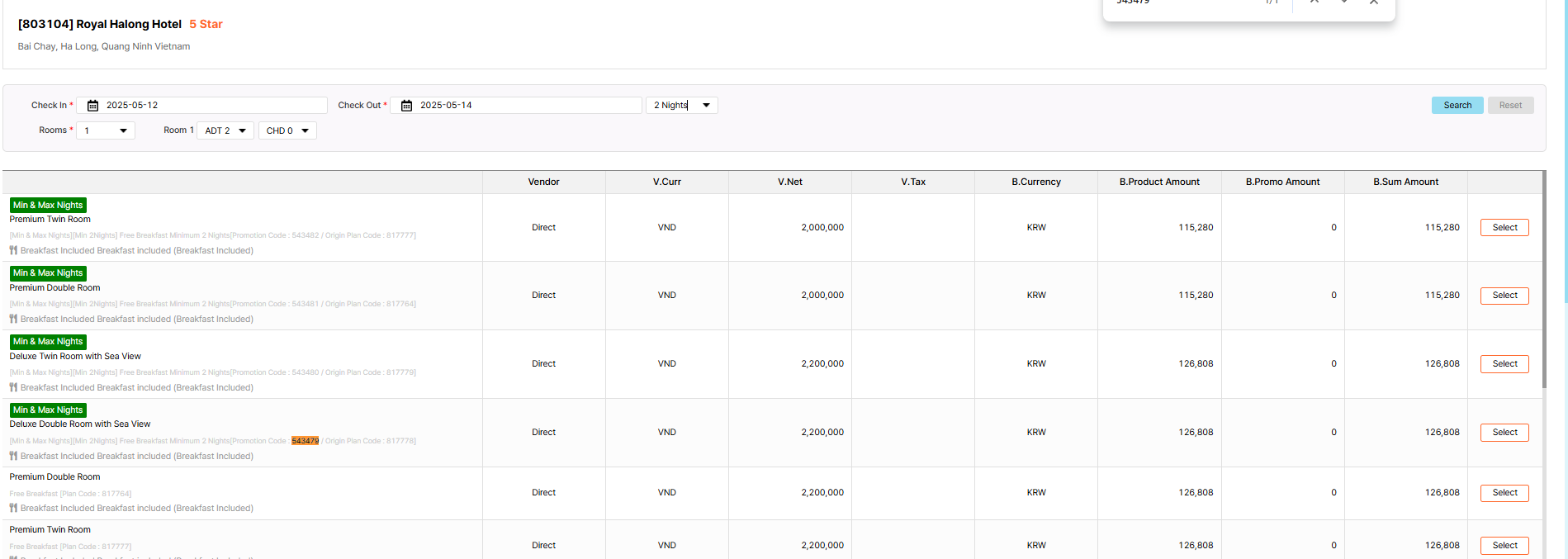Open the Rooms count dropdown

click(106, 130)
